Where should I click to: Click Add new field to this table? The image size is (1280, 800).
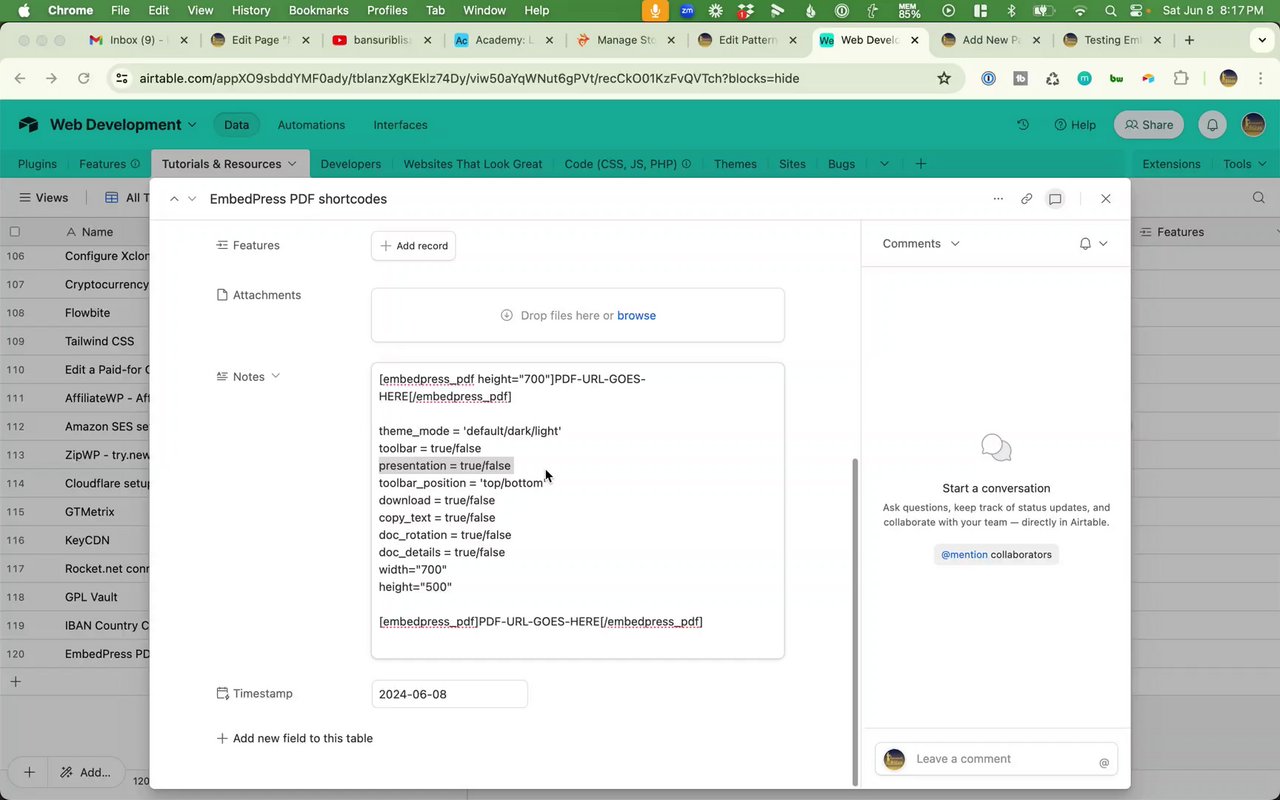coord(294,738)
